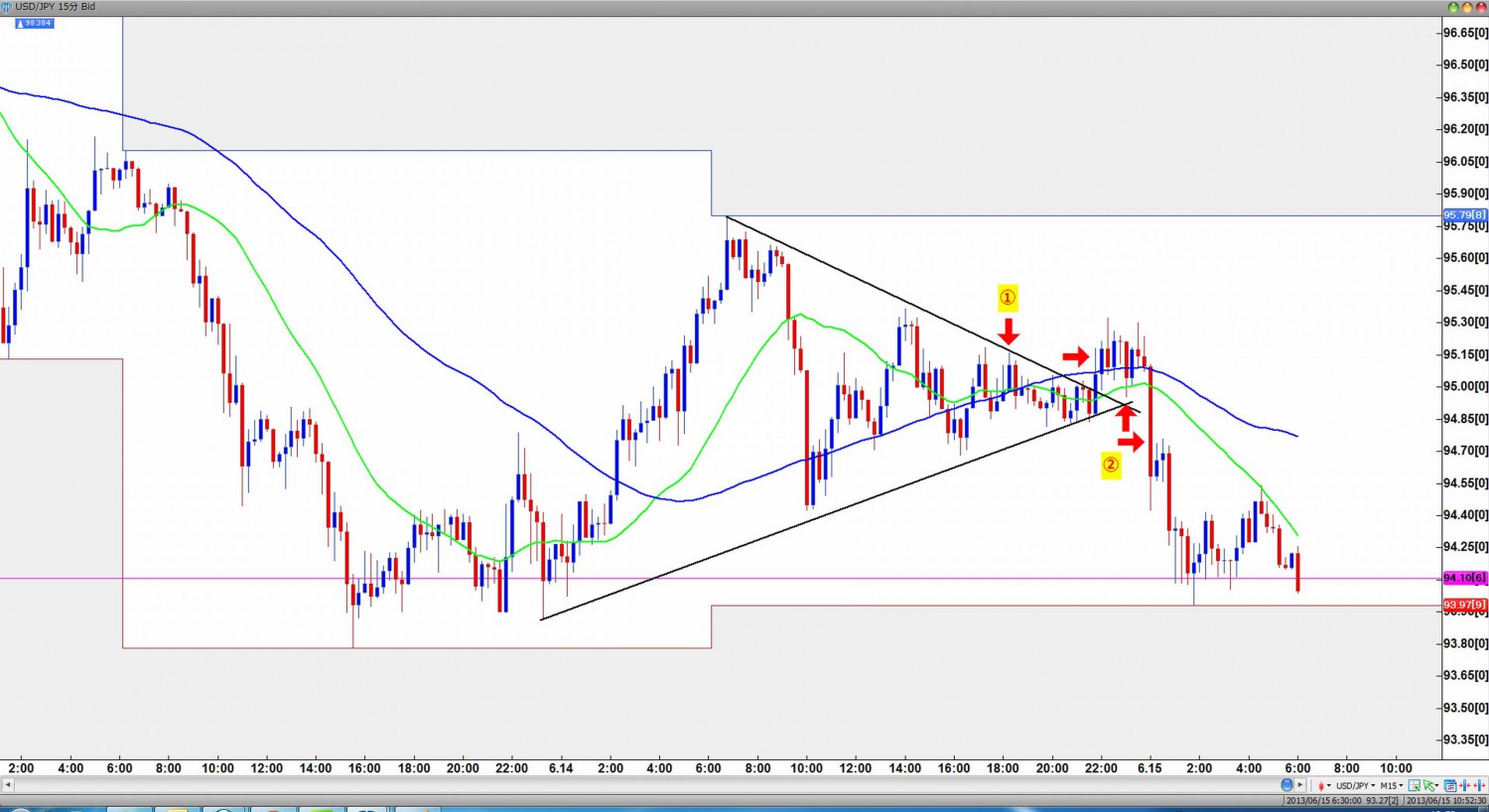
Task: Click the yellow marker labeled ①
Action: tap(1008, 297)
